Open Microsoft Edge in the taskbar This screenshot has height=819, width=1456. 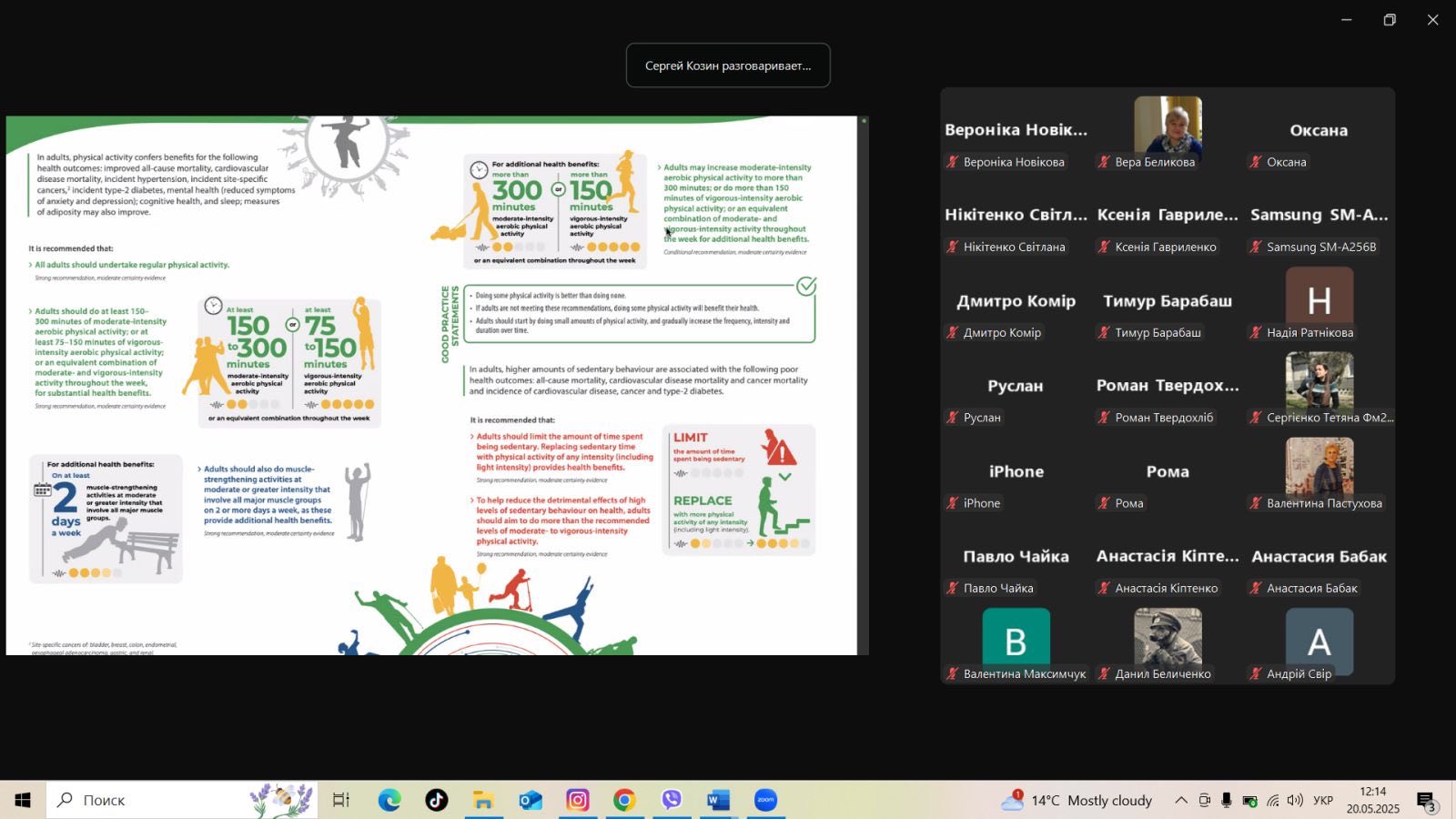[x=389, y=800]
